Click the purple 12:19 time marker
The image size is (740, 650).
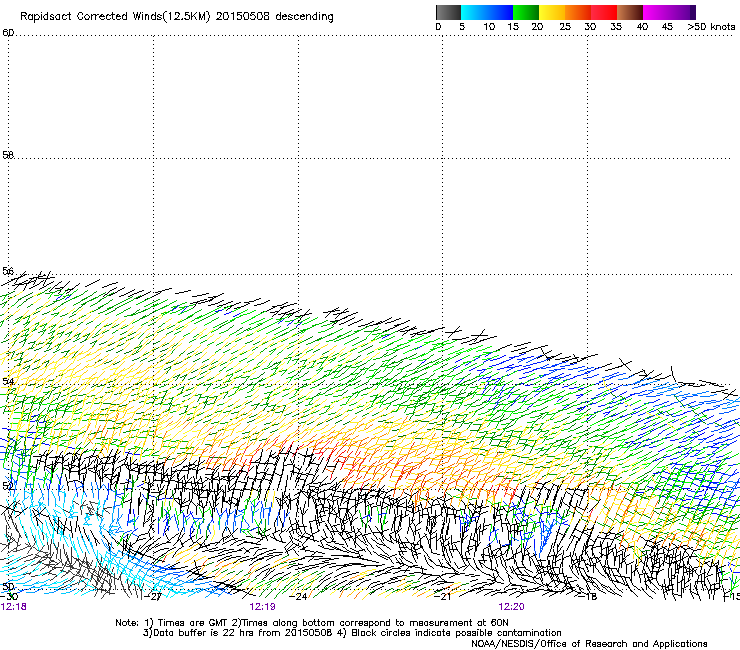[x=262, y=607]
